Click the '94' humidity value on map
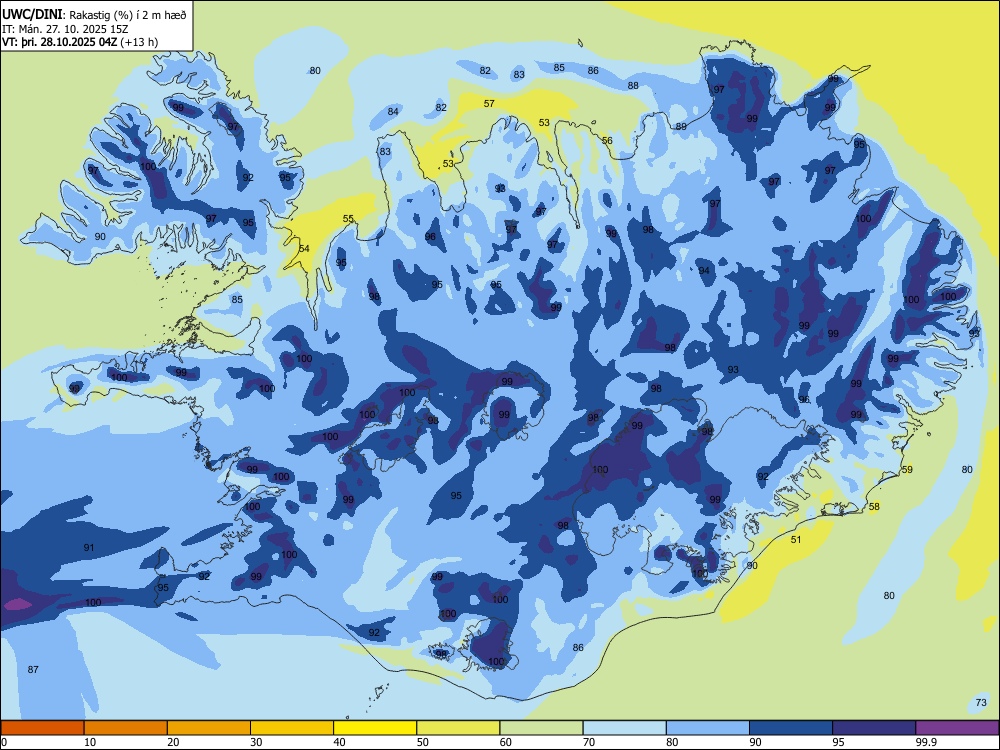Screen dimensions: 1000x750 (704, 270)
